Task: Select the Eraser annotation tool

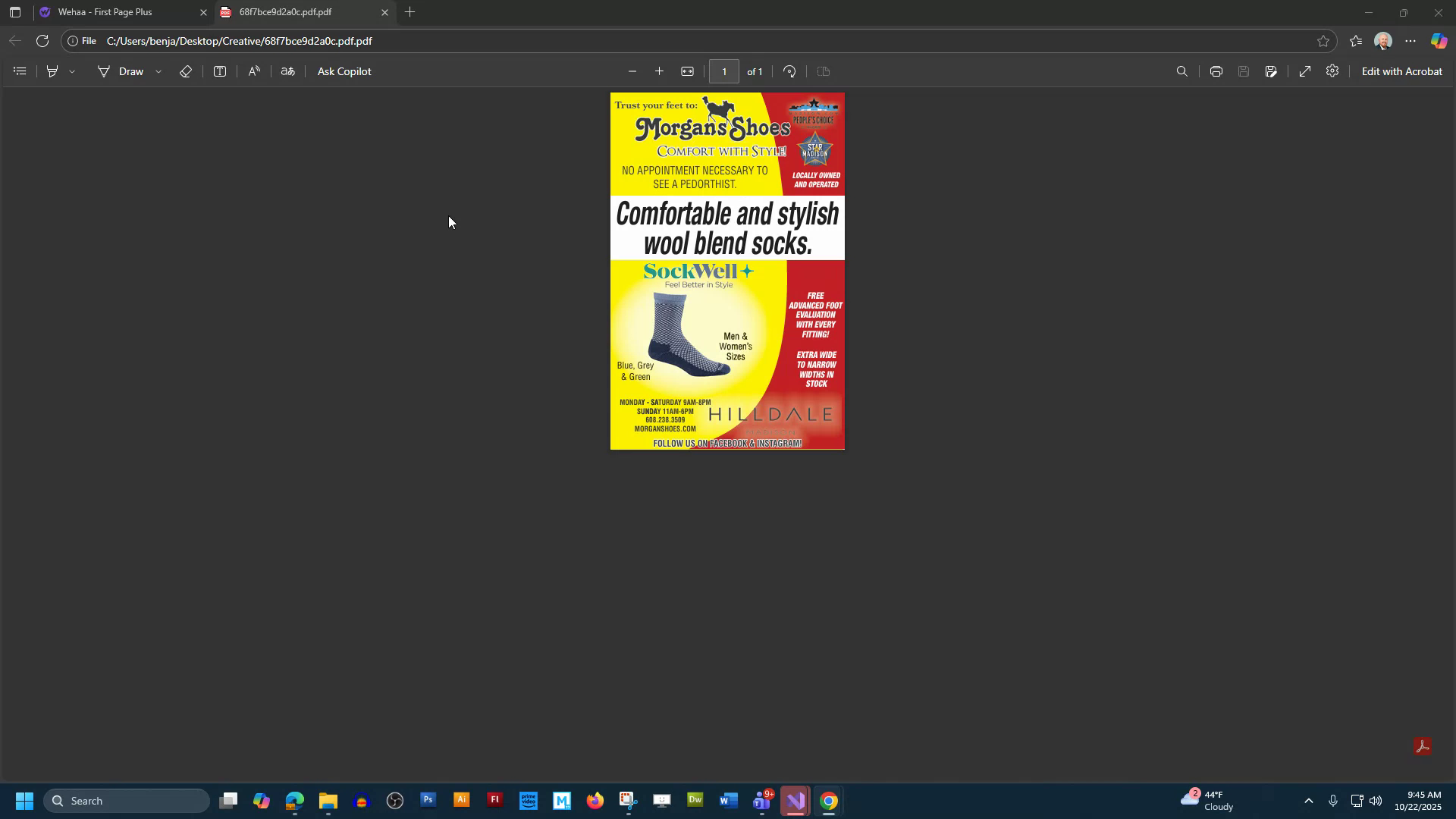Action: (x=186, y=71)
